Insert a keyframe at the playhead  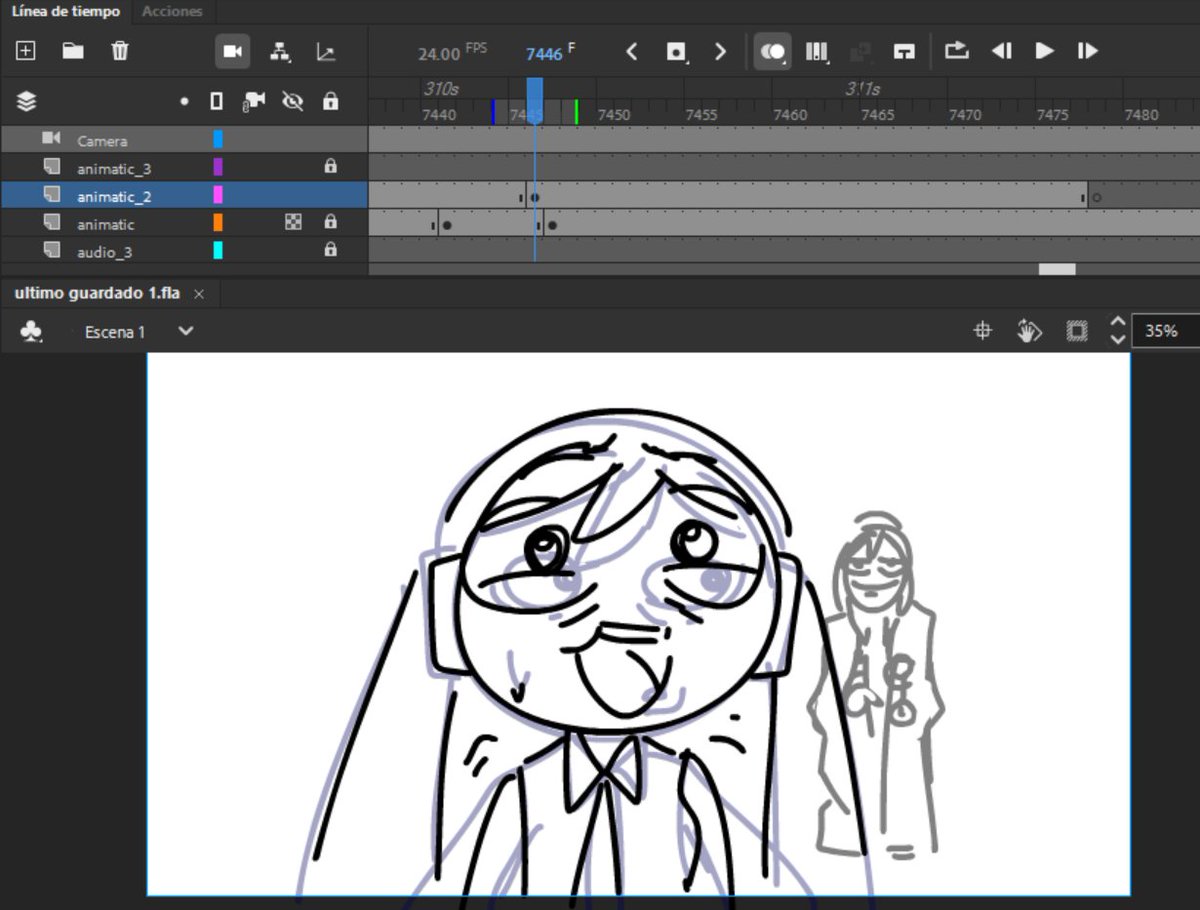pos(676,51)
